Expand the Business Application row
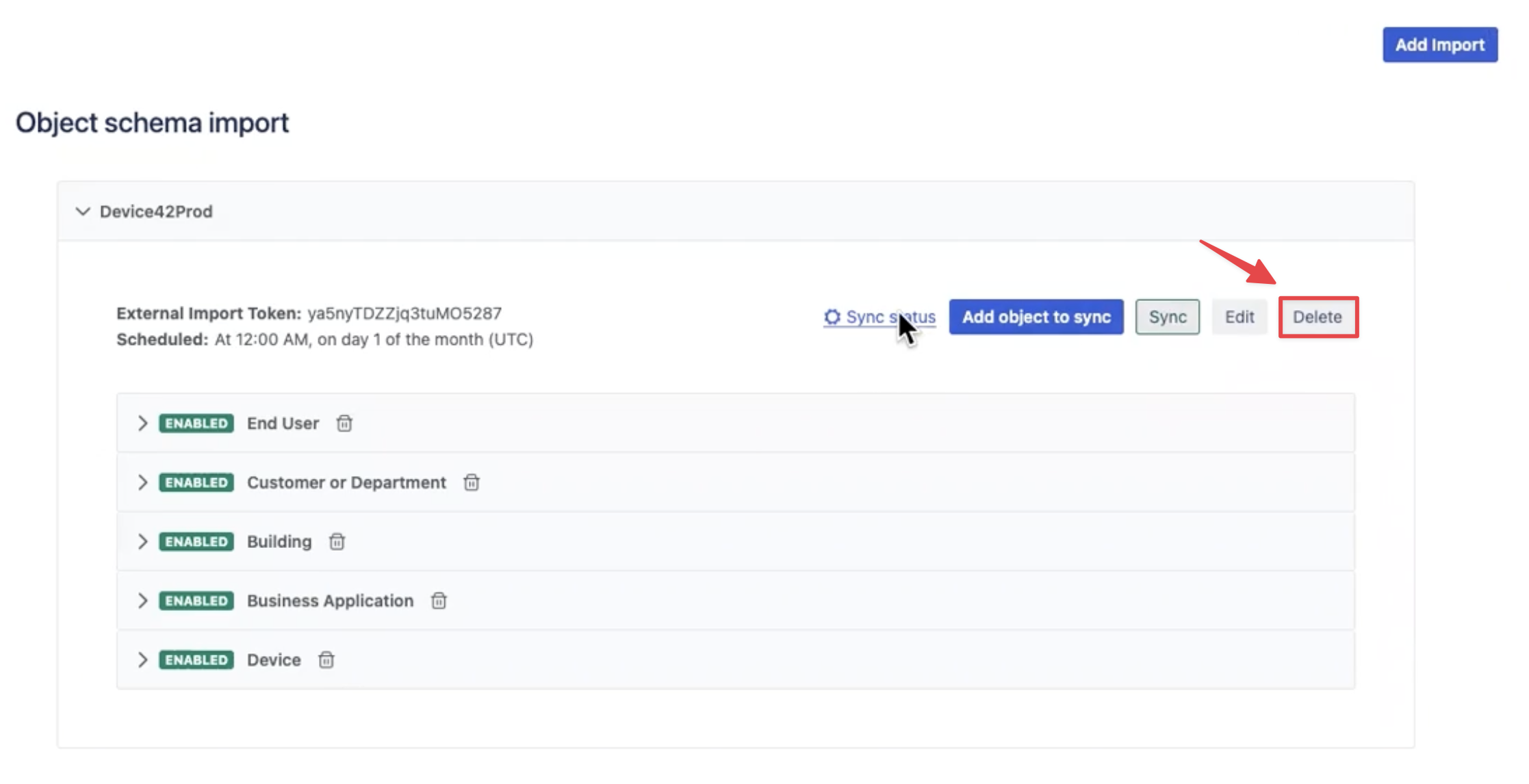Viewport: 1529px width, 784px height. [x=142, y=601]
